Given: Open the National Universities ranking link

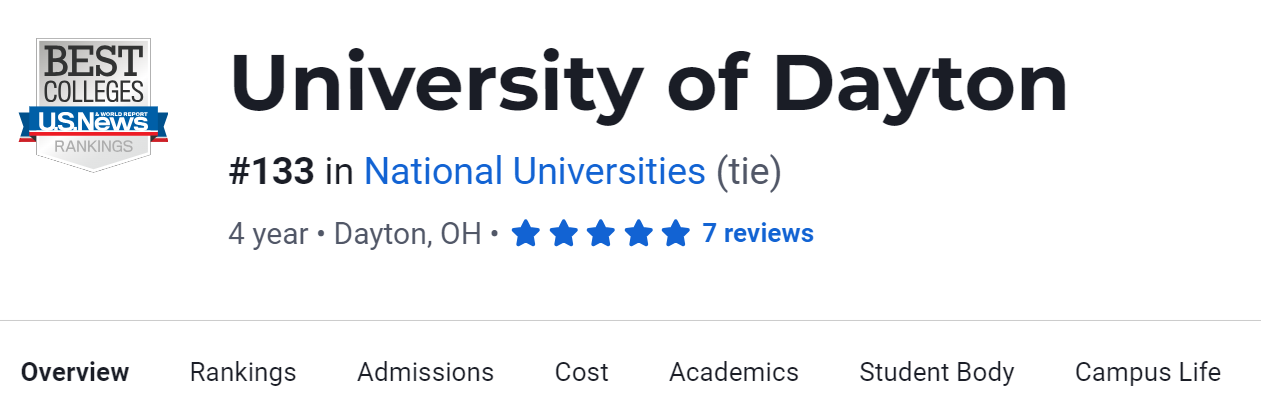Looking at the screenshot, I should click(534, 172).
